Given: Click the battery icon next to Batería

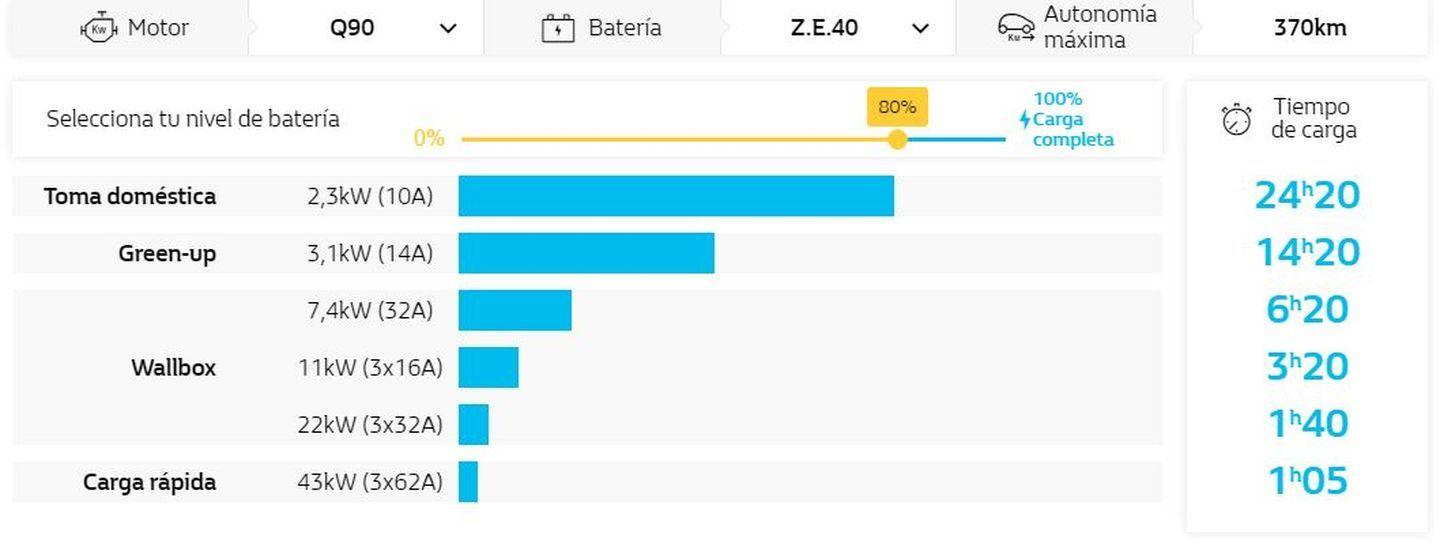Looking at the screenshot, I should tap(557, 28).
